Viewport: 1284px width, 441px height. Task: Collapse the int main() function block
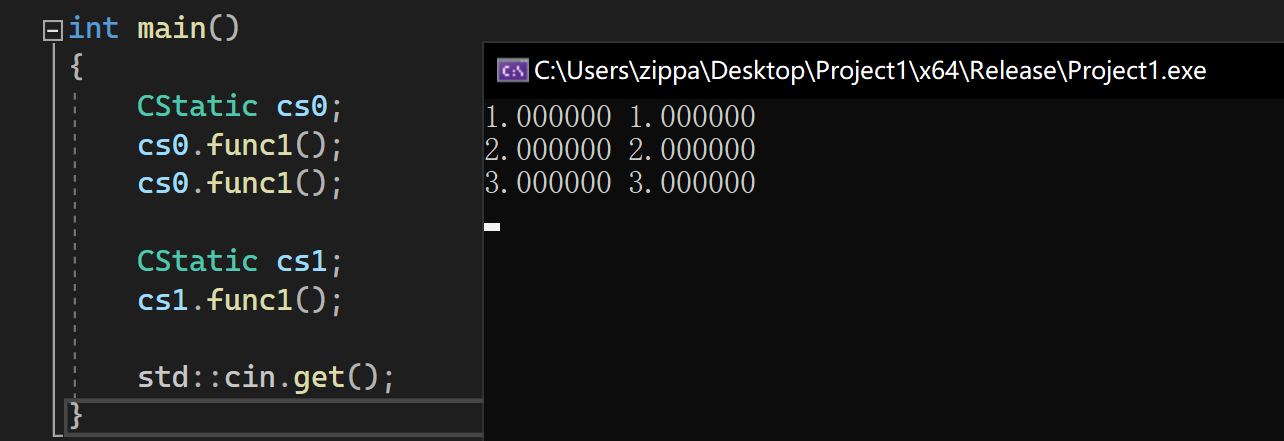[x=52, y=29]
